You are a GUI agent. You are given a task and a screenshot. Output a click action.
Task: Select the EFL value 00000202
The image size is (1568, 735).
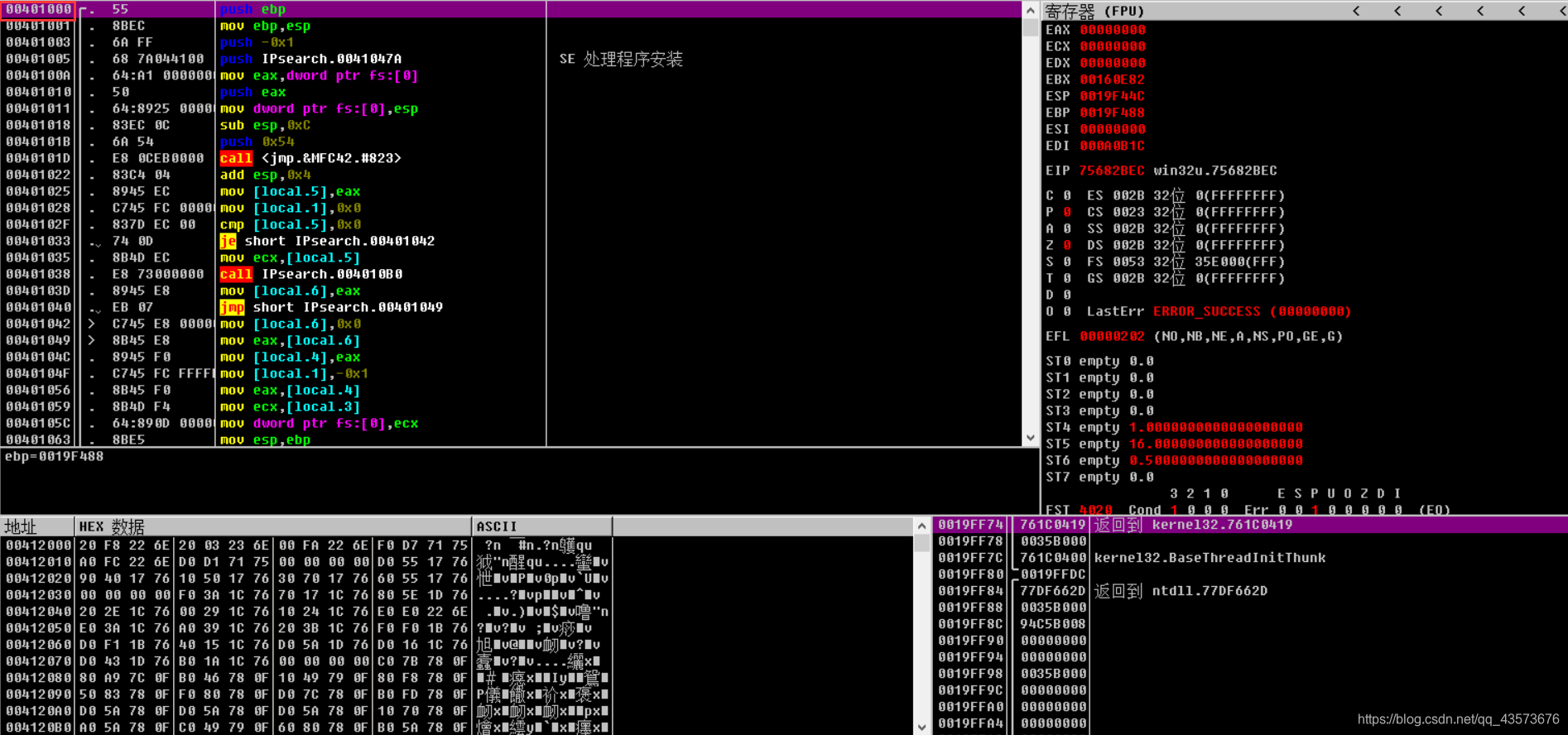(1113, 336)
